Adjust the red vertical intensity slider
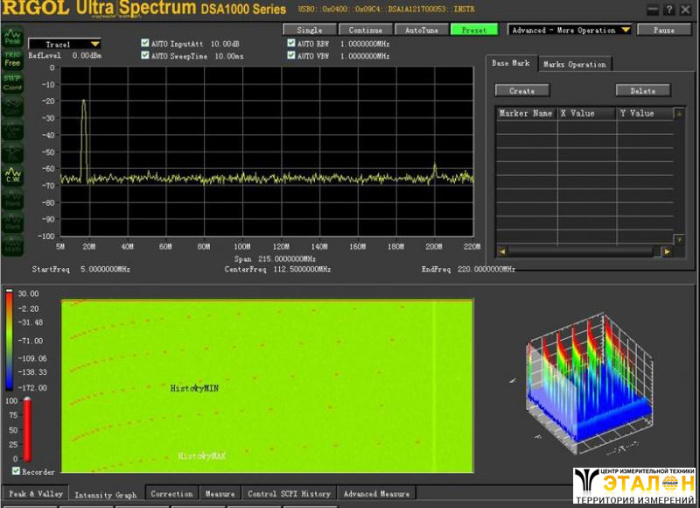Screen dimensions: 700x508 [x=28, y=428]
